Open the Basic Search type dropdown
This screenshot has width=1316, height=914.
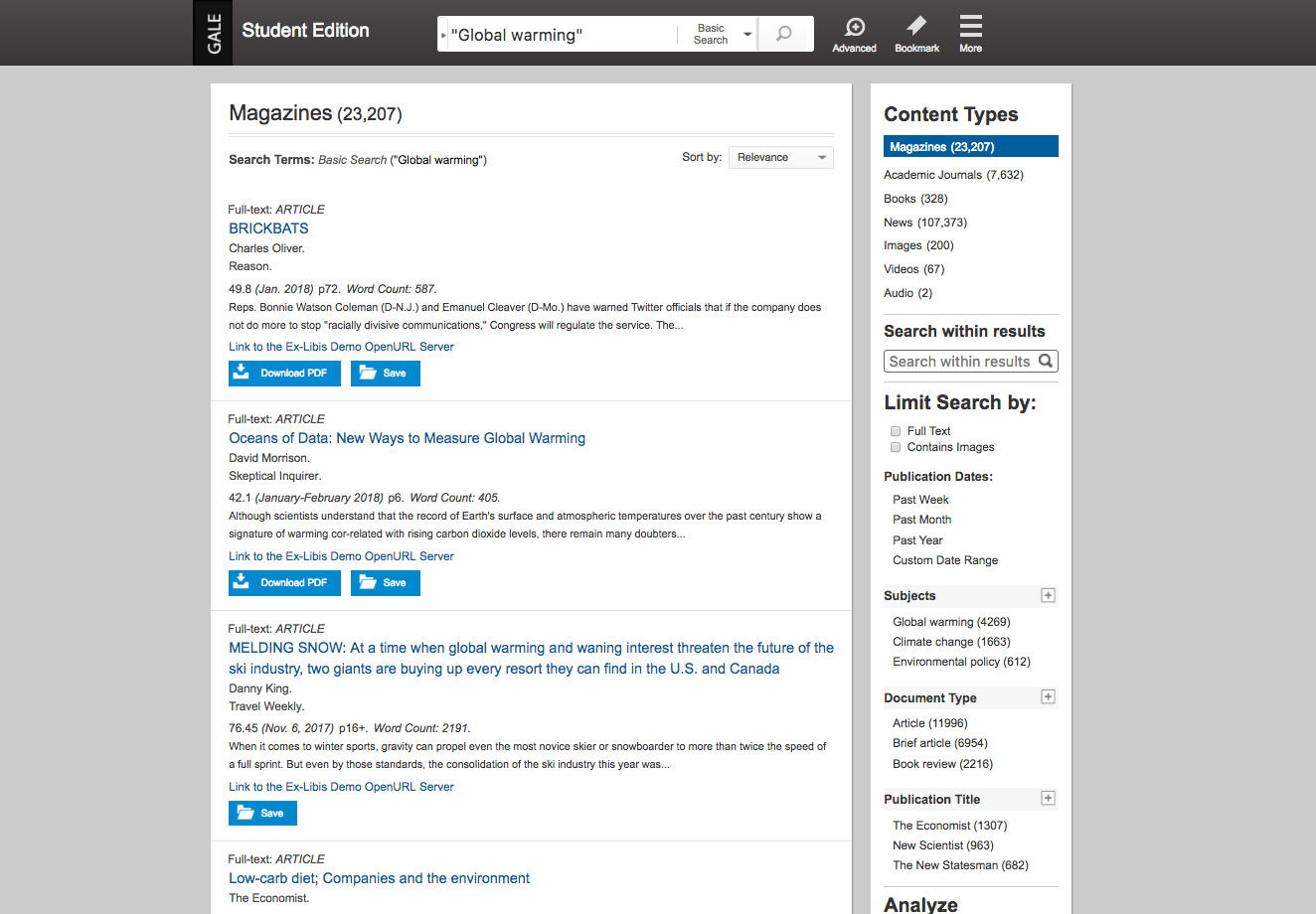tap(719, 34)
